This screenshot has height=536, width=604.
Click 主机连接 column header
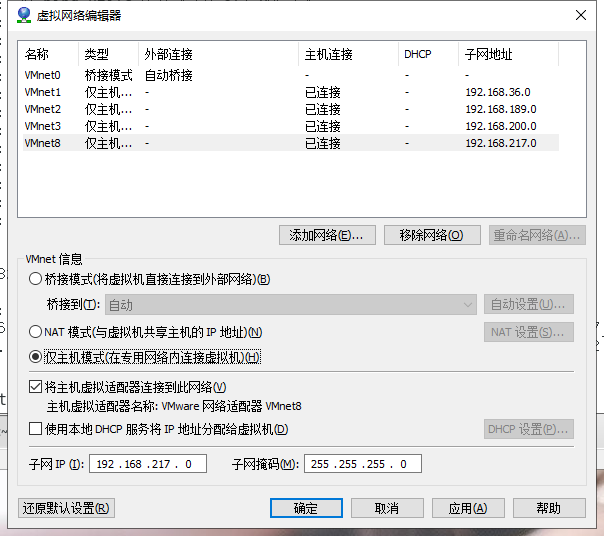click(349, 54)
